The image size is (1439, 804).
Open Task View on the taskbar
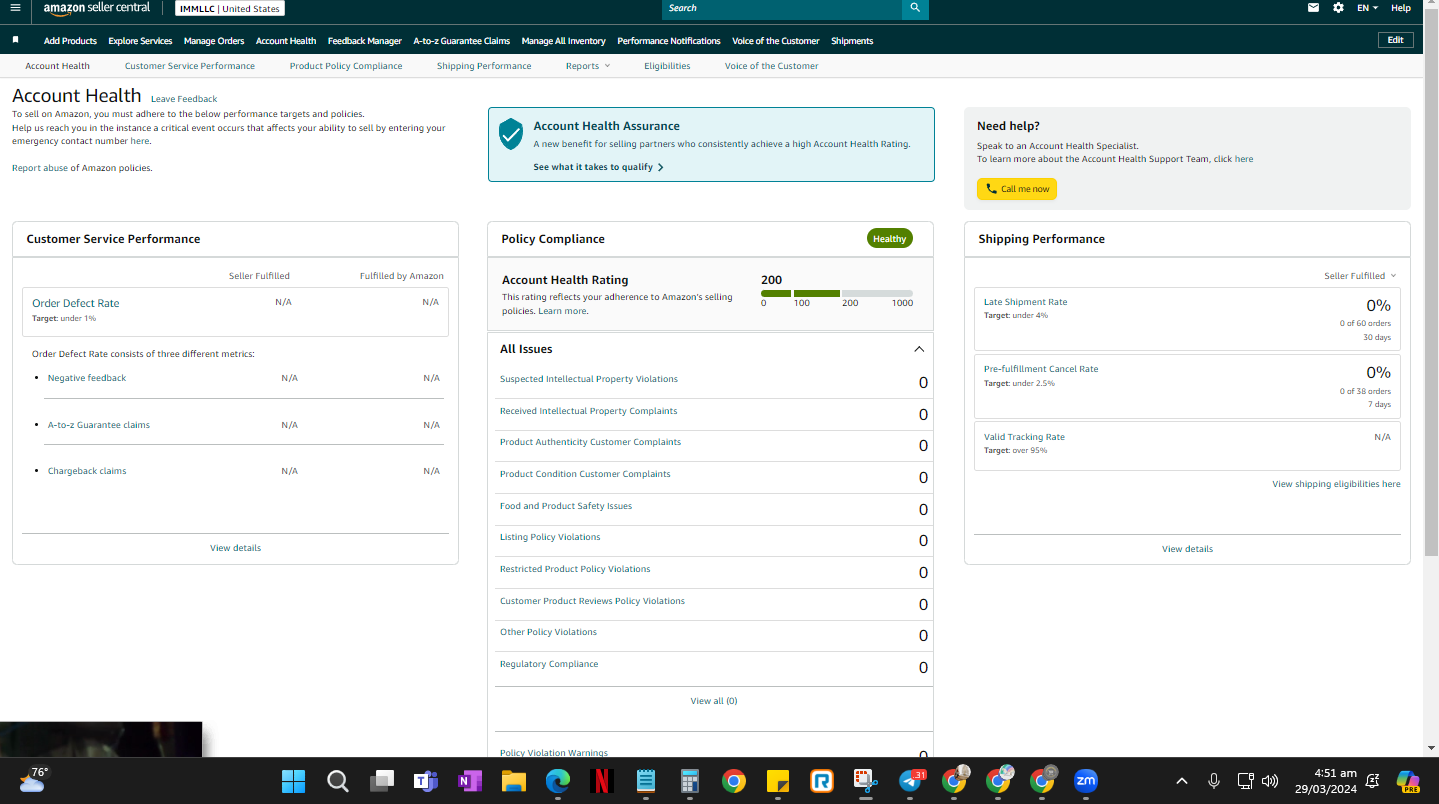point(382,781)
